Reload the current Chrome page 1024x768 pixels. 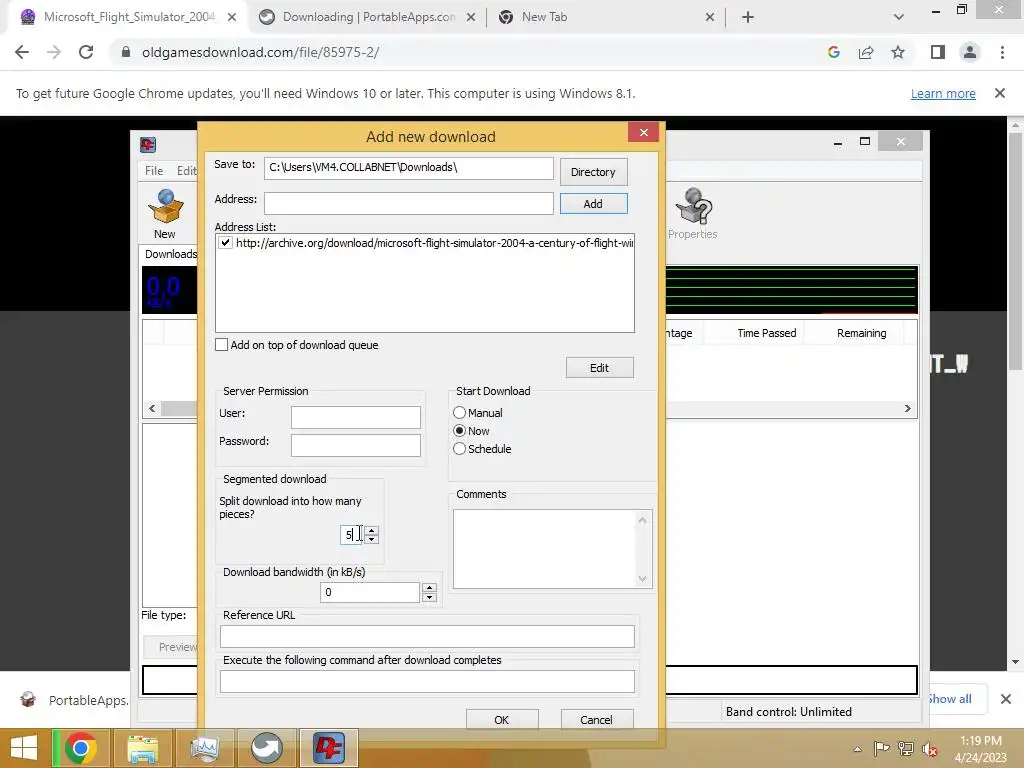tap(86, 52)
